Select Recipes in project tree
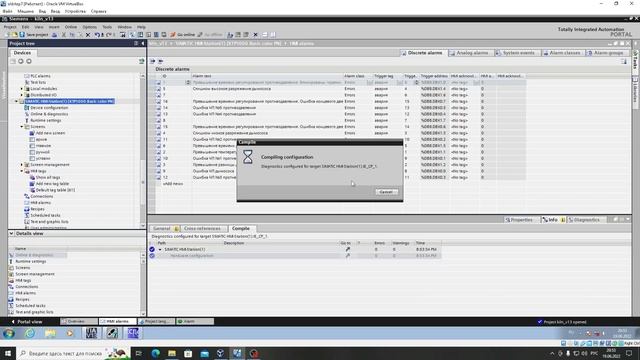The image size is (640, 360). point(38,209)
